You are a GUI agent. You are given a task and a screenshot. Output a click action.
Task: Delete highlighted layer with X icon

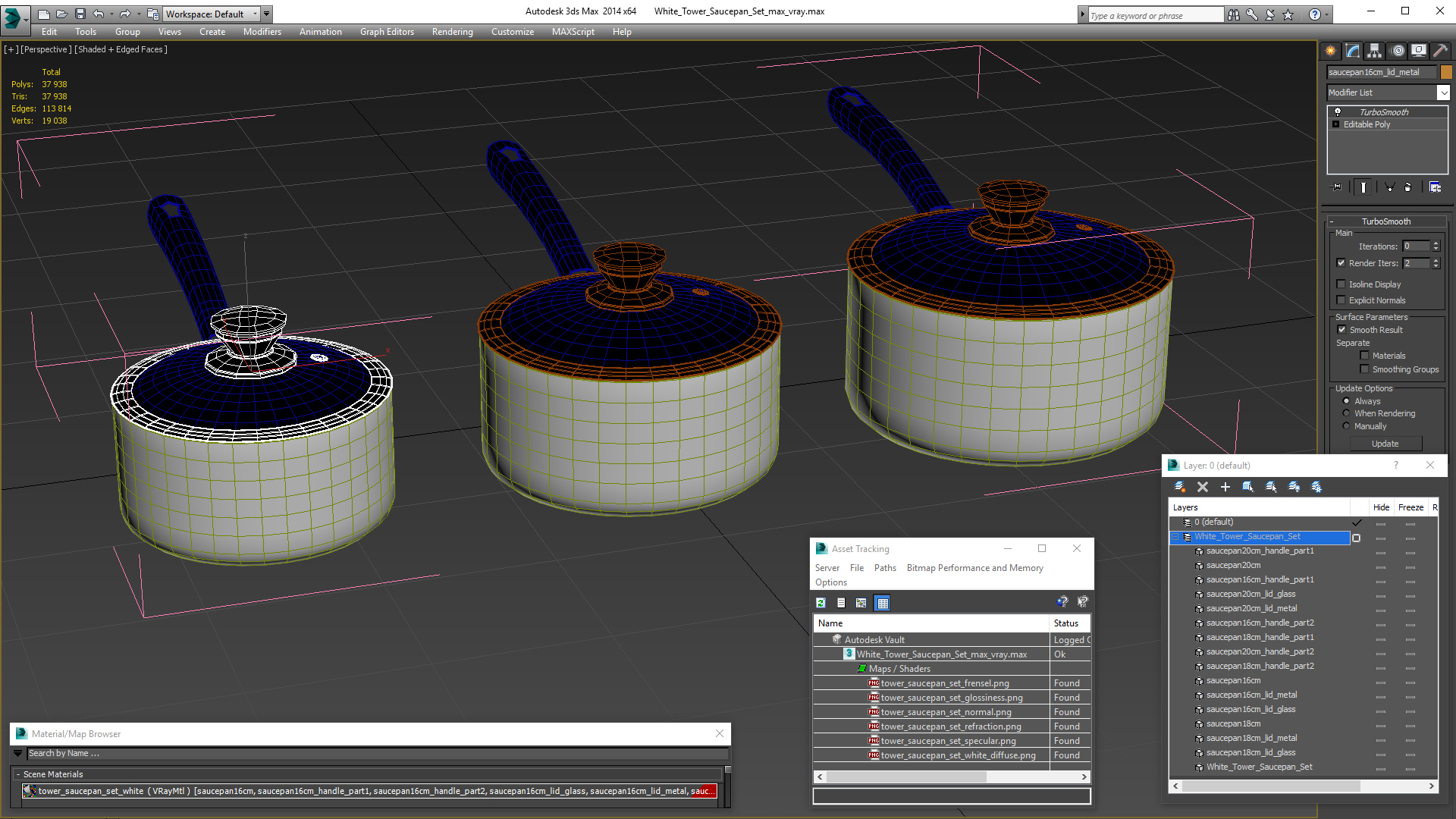[1203, 487]
